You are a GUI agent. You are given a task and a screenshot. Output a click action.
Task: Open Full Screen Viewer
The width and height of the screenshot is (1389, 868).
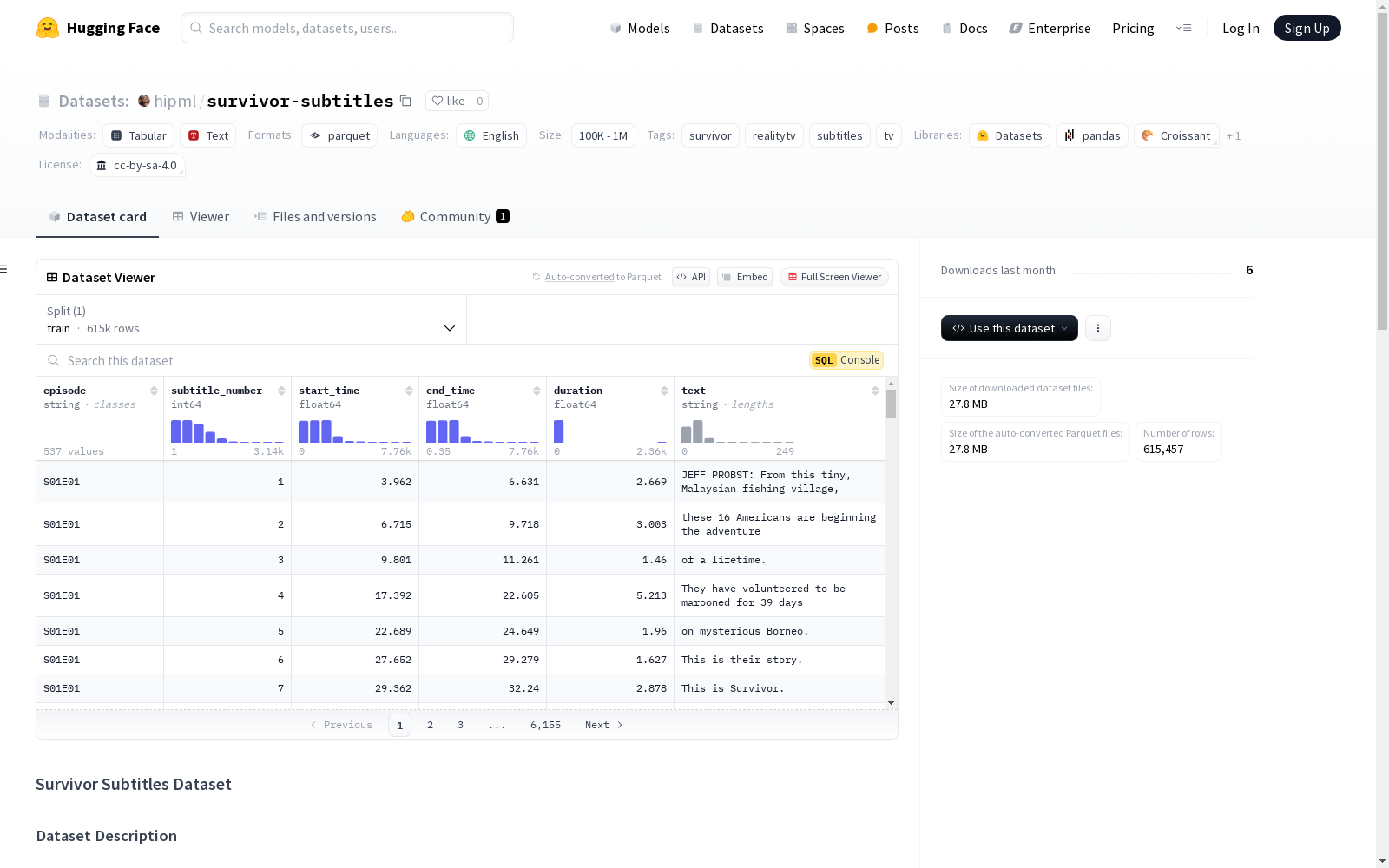click(834, 277)
